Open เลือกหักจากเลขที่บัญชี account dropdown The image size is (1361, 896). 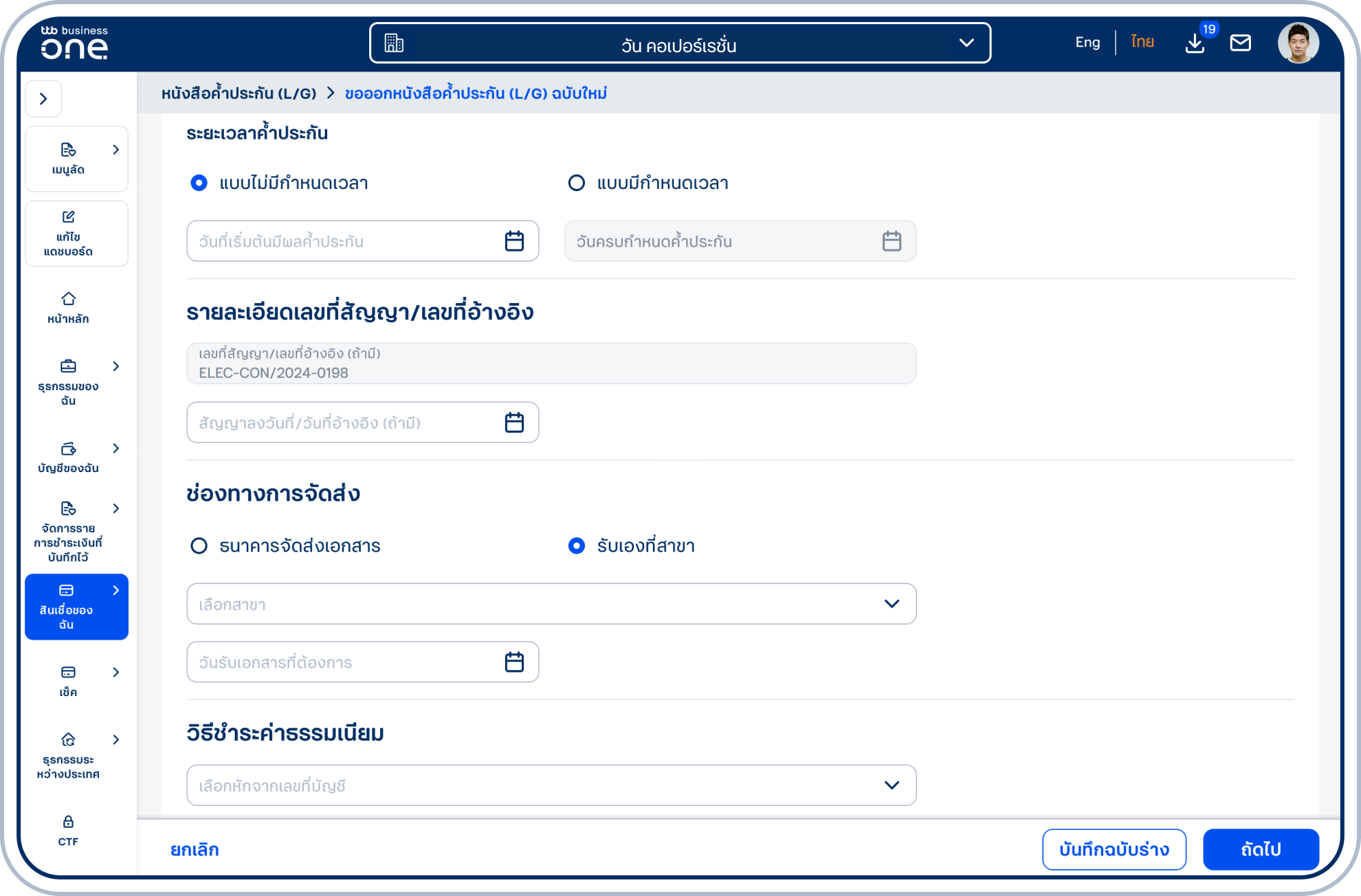click(551, 785)
